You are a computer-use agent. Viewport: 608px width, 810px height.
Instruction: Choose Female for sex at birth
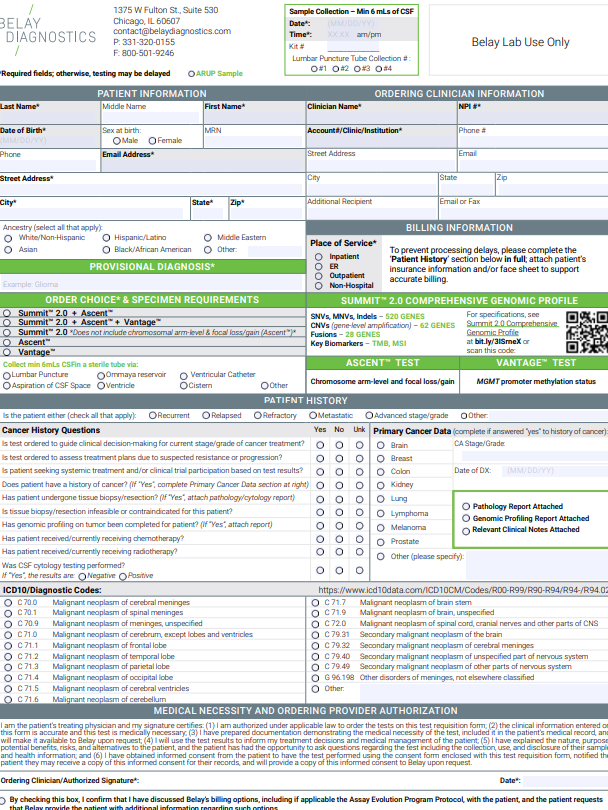pyautogui.click(x=152, y=141)
